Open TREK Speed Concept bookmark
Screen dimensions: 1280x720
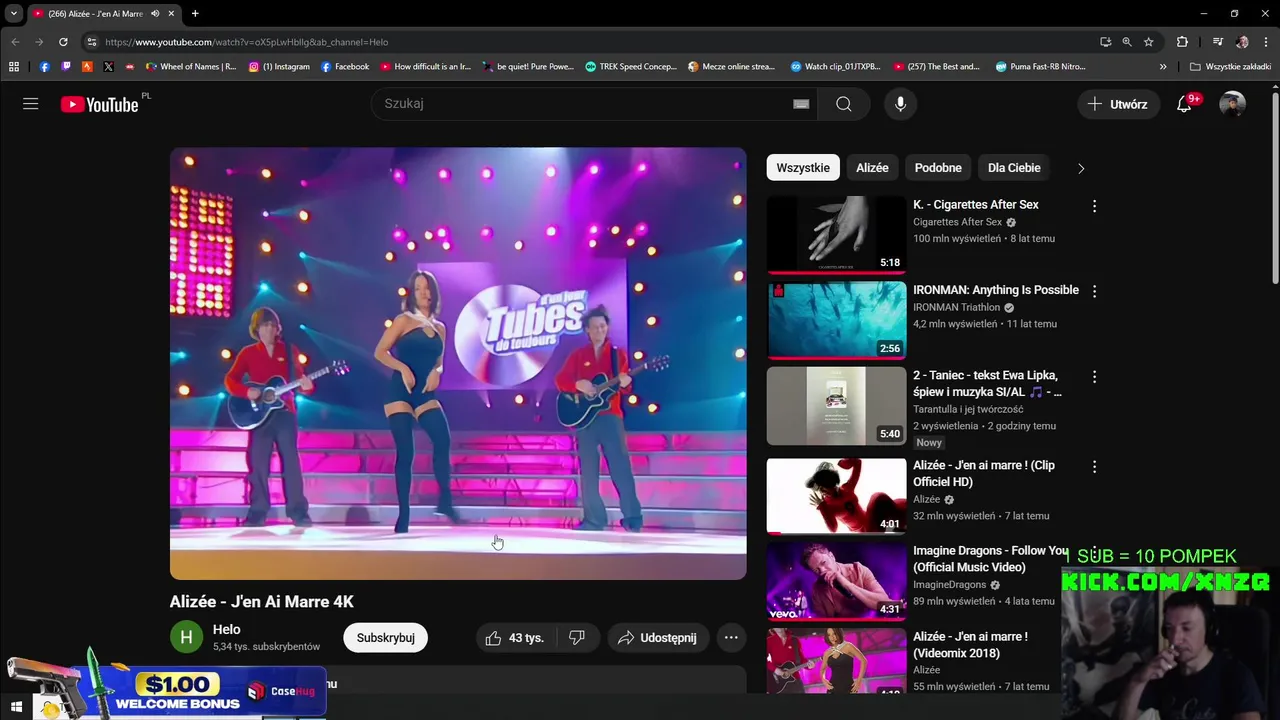coord(631,67)
